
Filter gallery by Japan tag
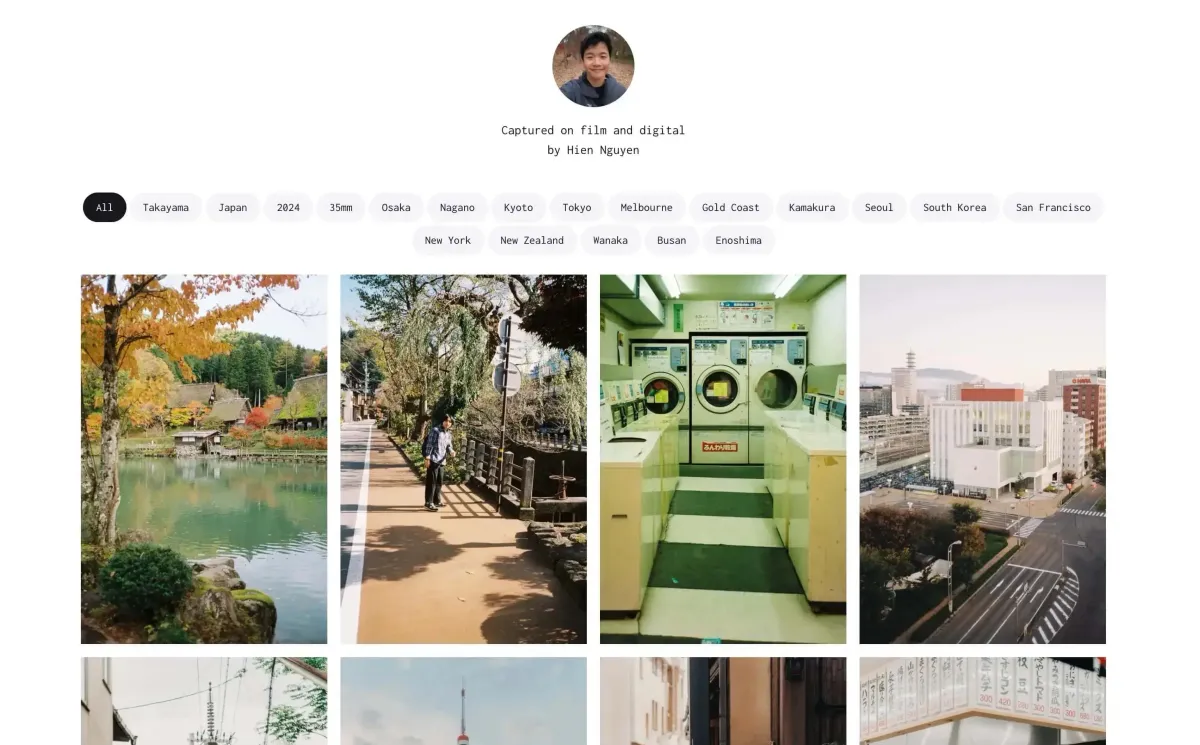(233, 207)
